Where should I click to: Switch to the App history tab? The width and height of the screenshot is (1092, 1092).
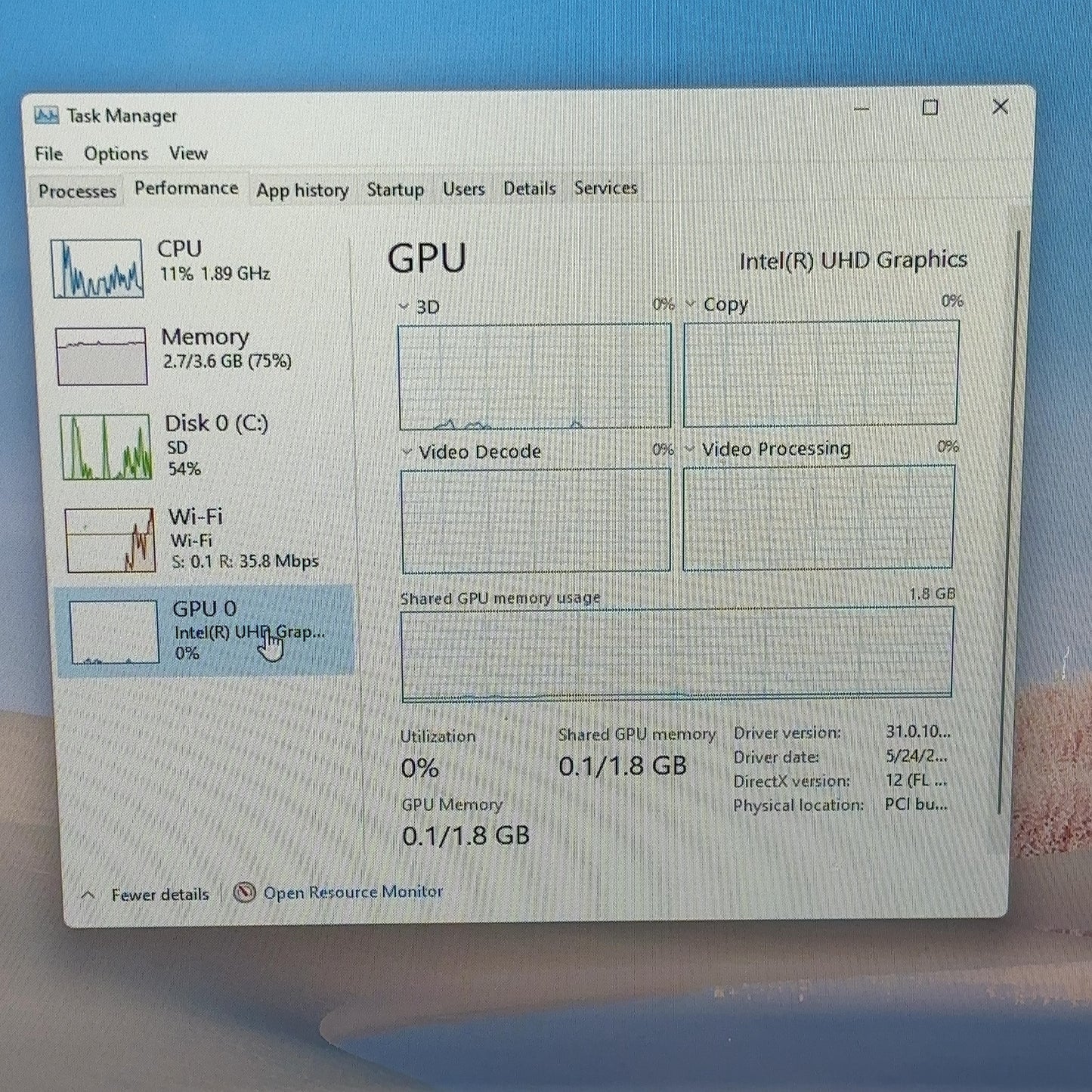click(302, 190)
